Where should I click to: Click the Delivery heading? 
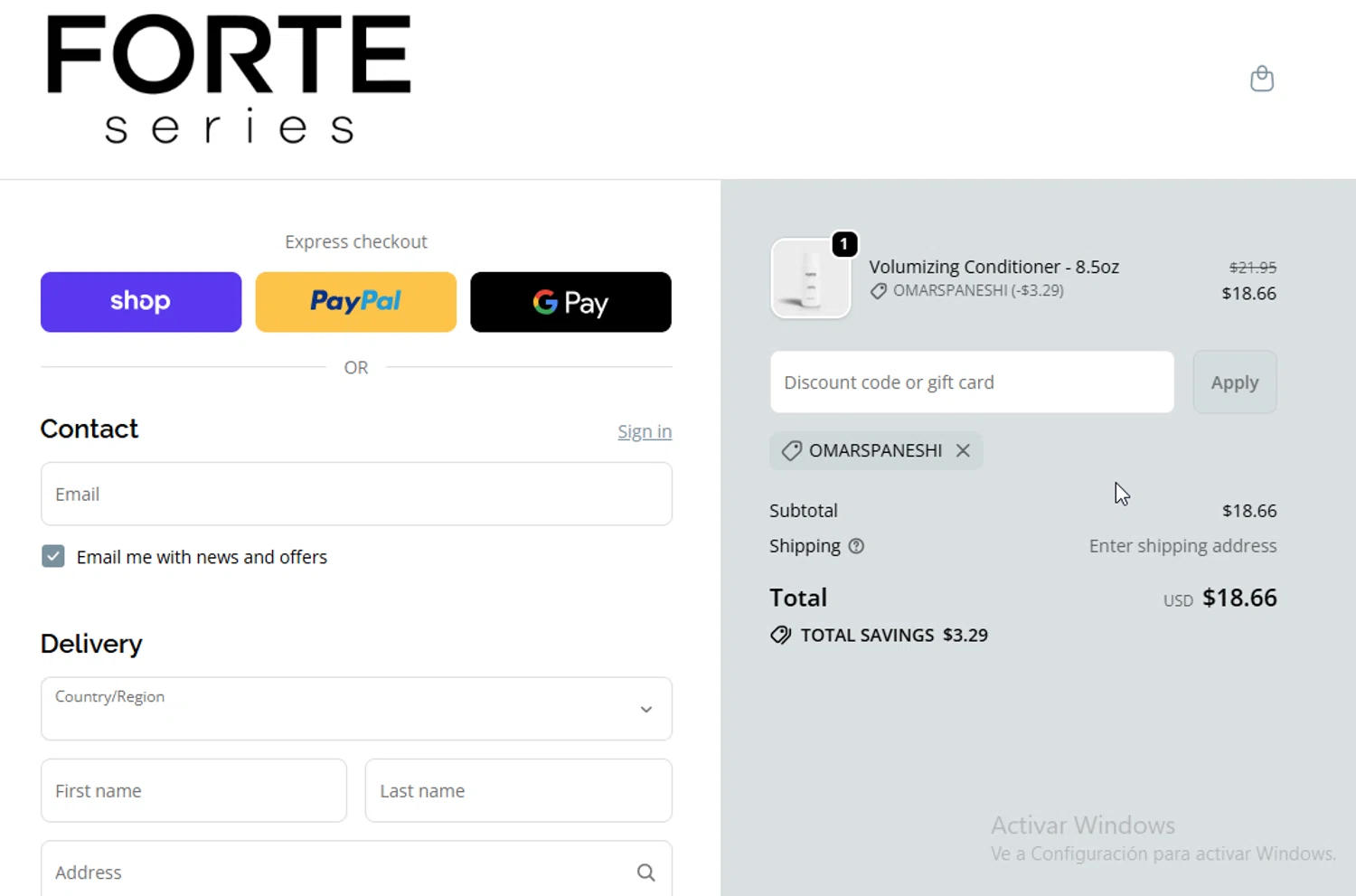point(91,644)
